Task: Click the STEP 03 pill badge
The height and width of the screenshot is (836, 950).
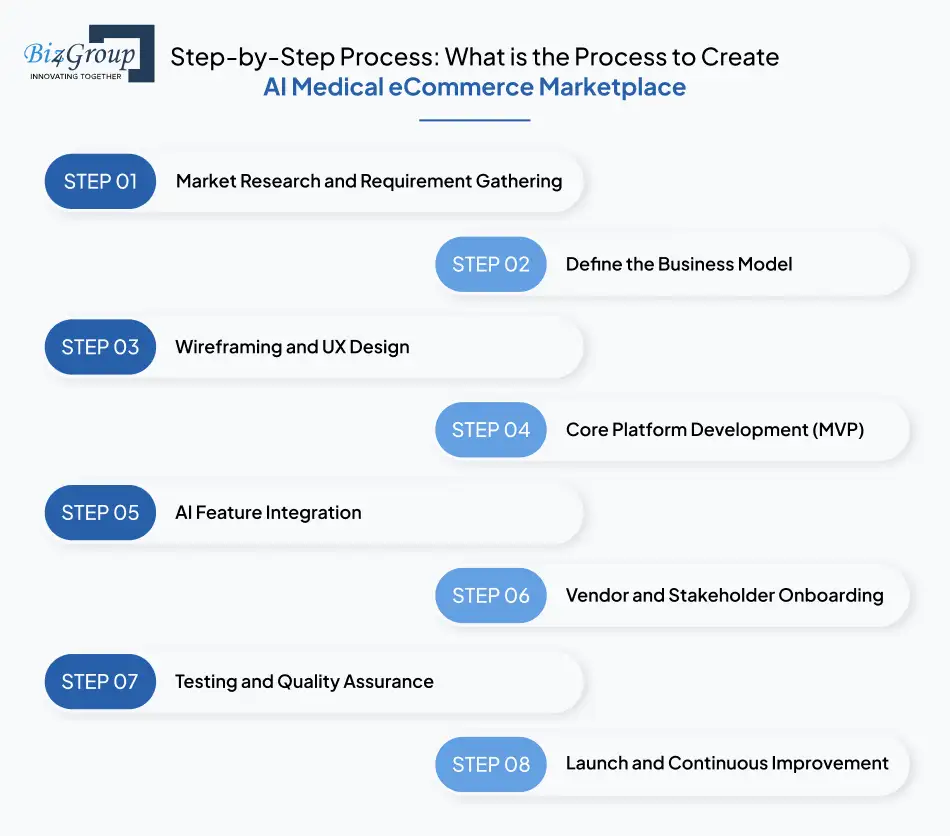Action: [101, 347]
